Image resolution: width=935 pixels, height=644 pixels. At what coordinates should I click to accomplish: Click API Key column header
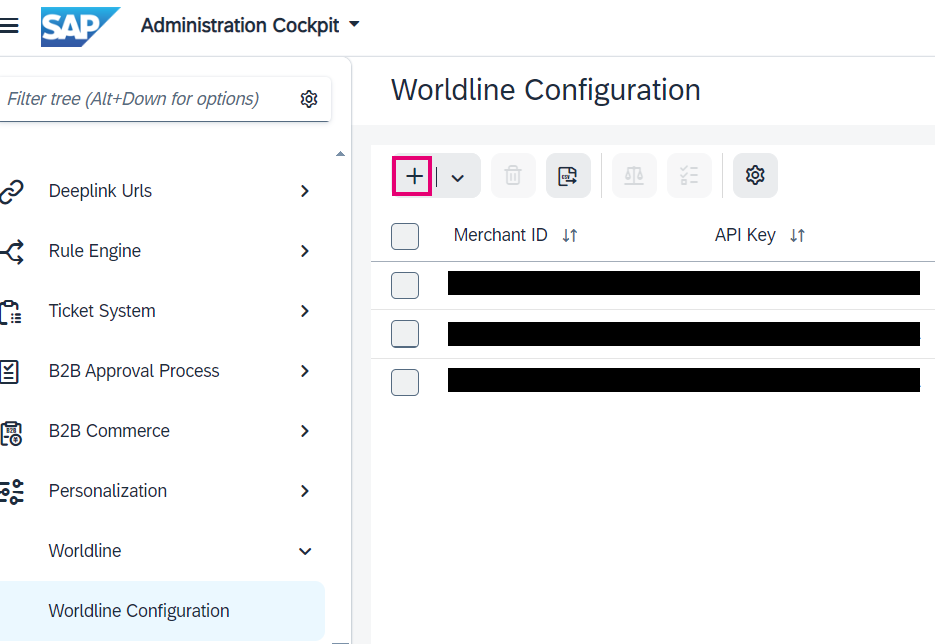click(745, 235)
